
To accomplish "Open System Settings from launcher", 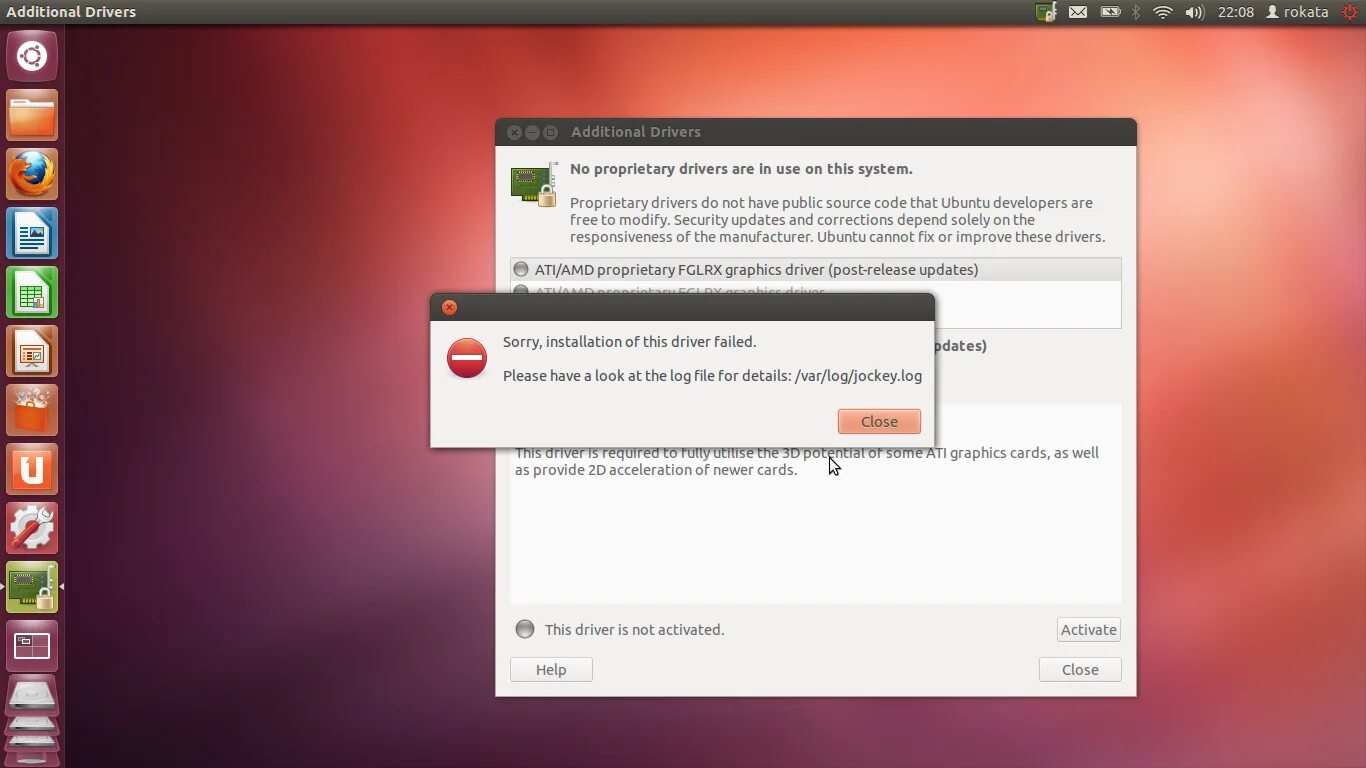I will click(32, 528).
